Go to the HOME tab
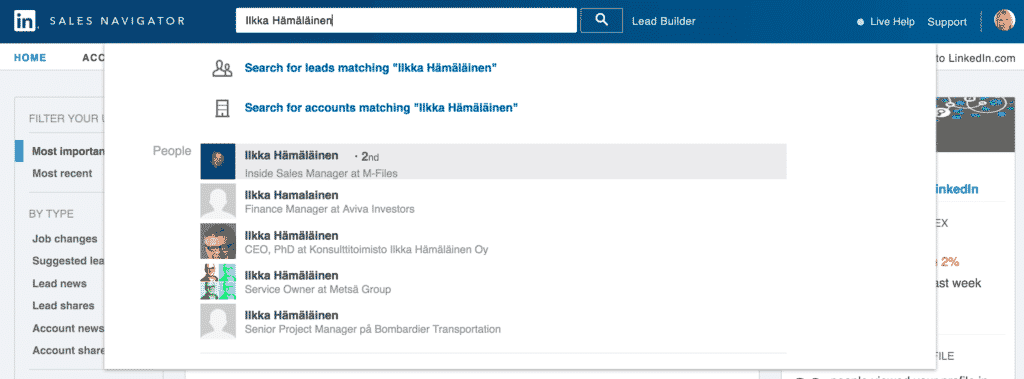Screen dimensions: 1024x379 [x=30, y=58]
